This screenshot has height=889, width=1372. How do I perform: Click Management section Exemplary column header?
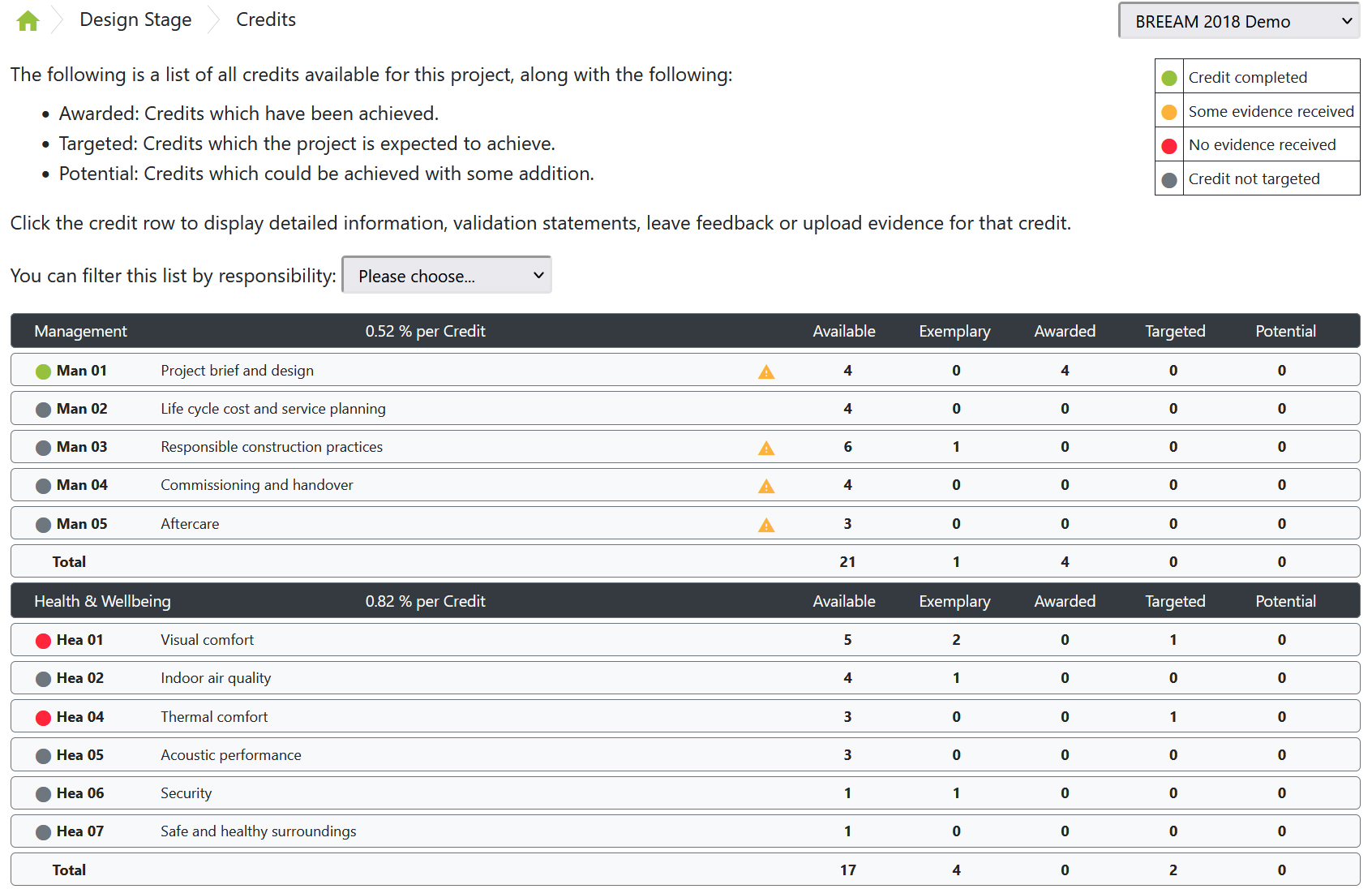(954, 331)
